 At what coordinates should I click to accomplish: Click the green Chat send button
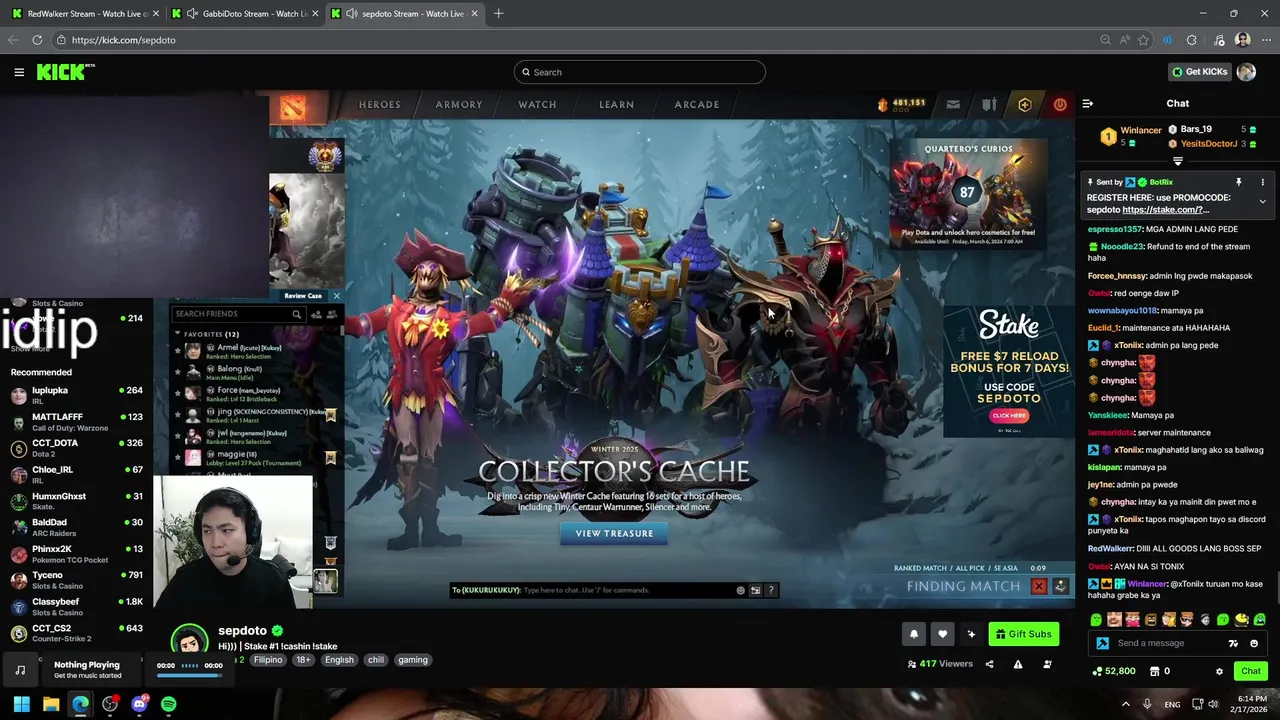1250,671
